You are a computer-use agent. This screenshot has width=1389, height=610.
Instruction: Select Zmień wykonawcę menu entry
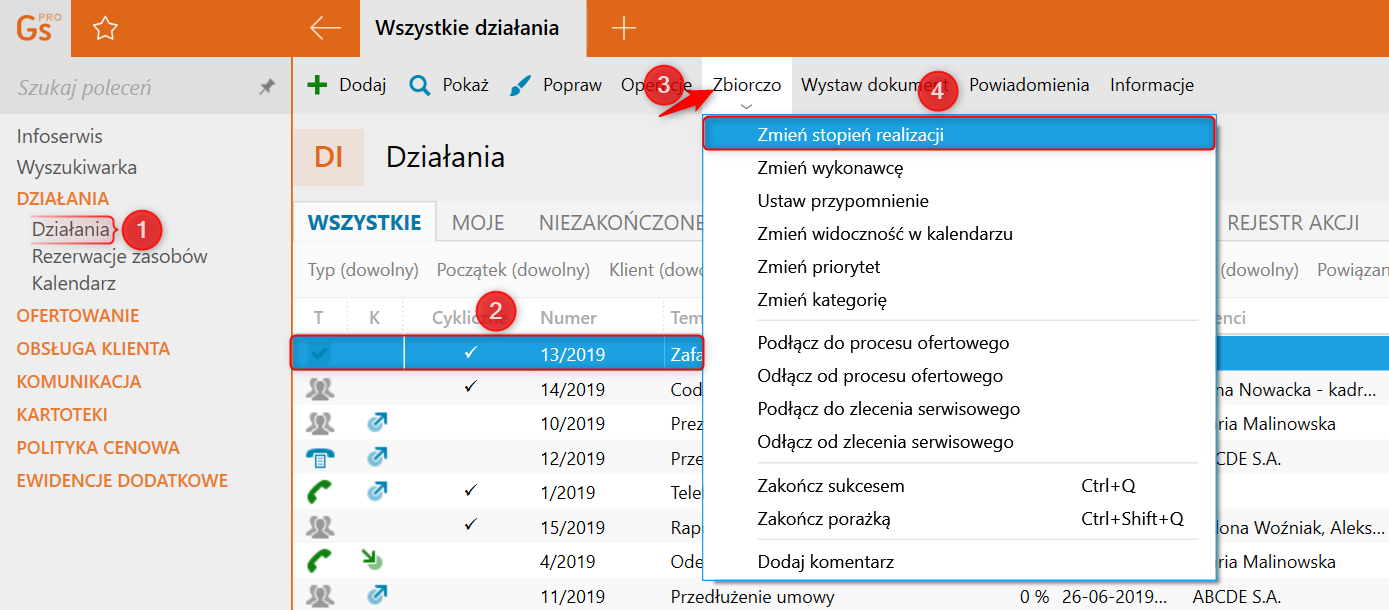830,168
